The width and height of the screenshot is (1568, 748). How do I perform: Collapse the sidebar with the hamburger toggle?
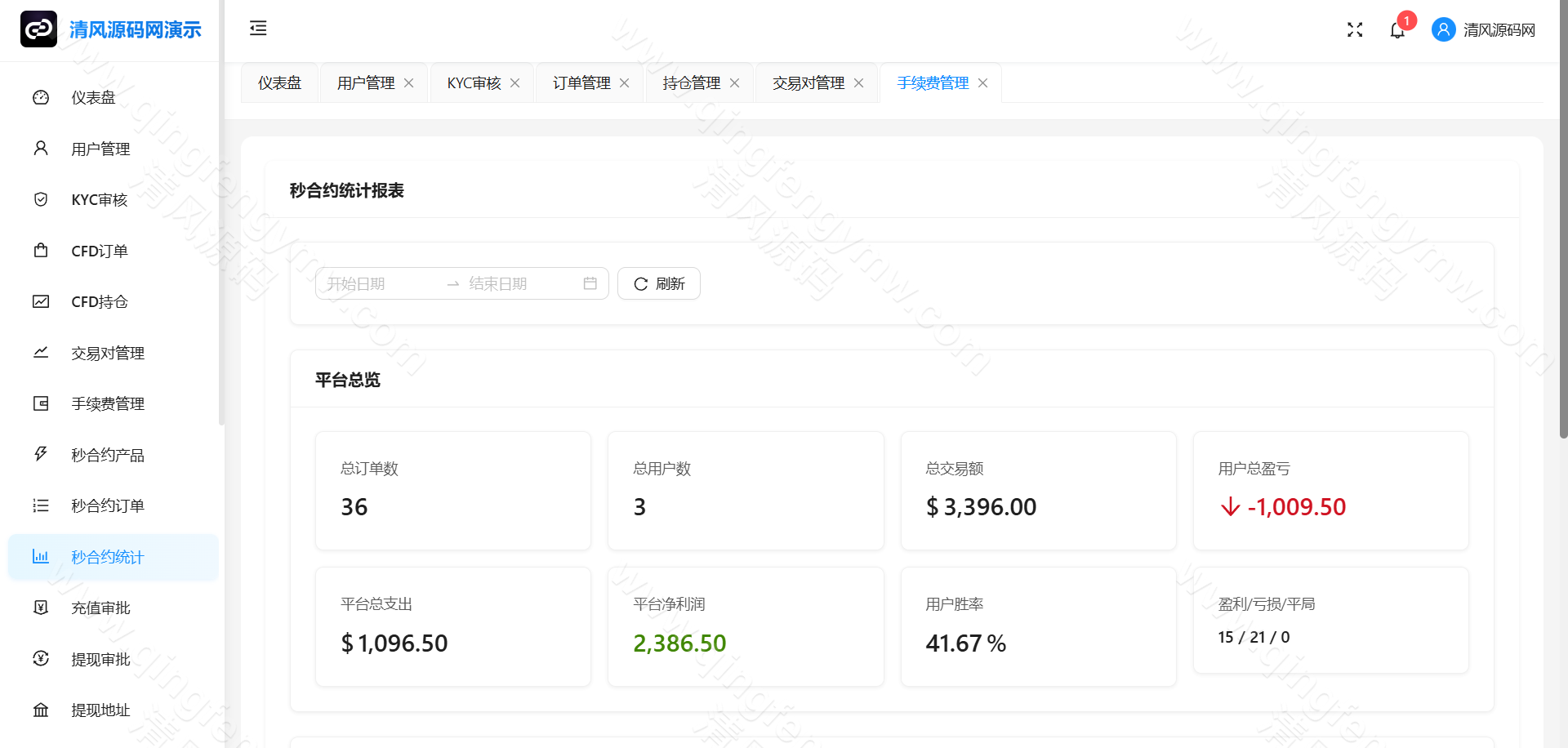[258, 29]
